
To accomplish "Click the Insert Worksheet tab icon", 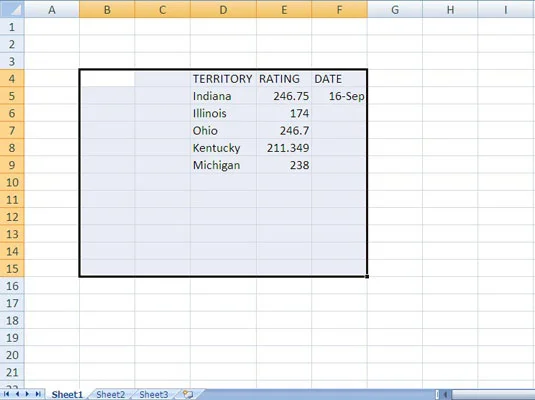I will tap(188, 394).
